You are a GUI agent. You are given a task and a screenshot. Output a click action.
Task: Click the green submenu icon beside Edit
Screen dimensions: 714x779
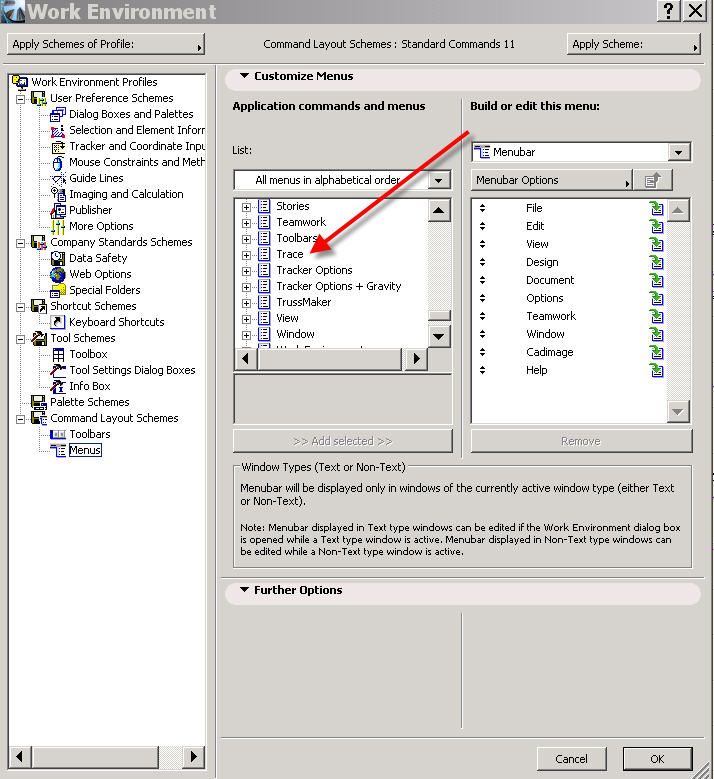click(x=656, y=226)
